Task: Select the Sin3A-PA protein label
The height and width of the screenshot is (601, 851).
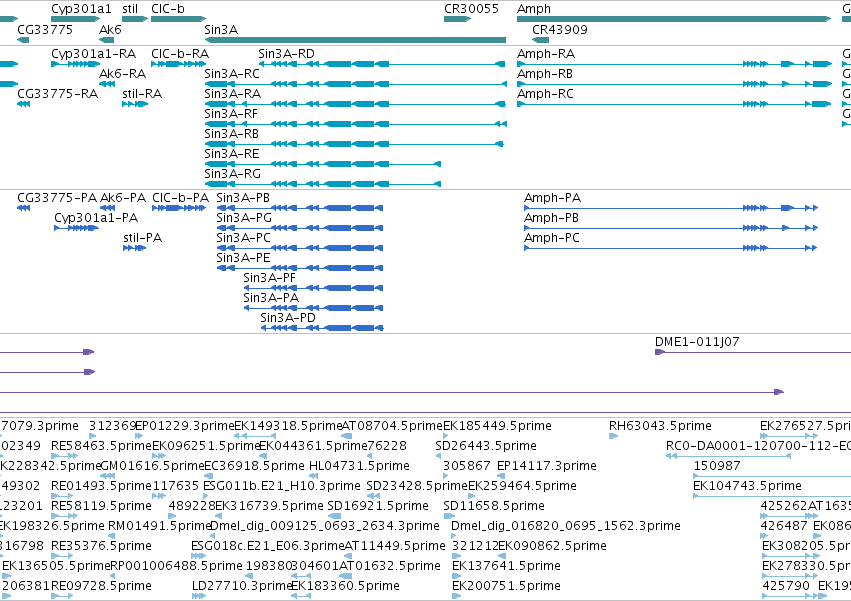Action: [271, 298]
